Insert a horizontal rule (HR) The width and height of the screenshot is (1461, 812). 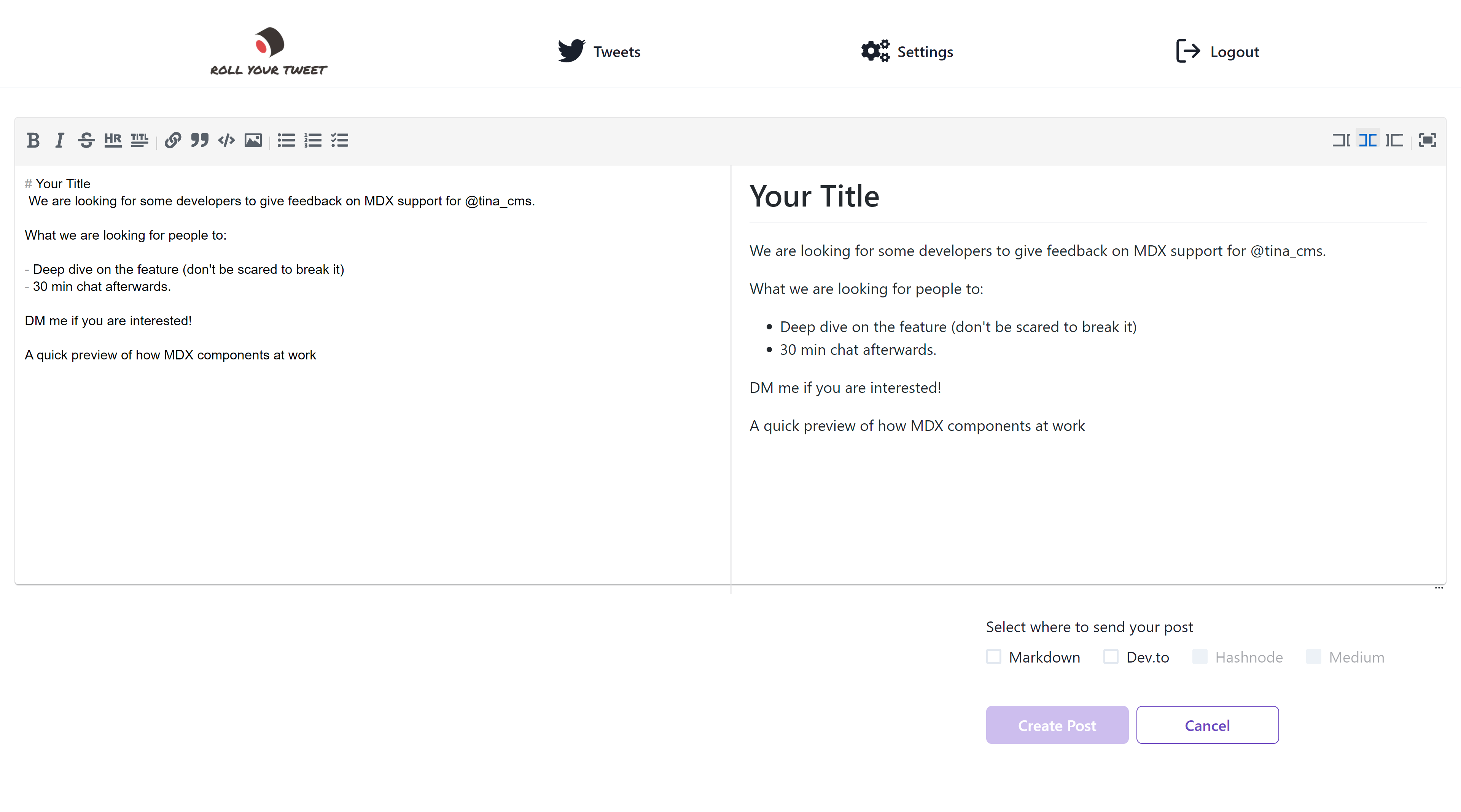point(113,140)
